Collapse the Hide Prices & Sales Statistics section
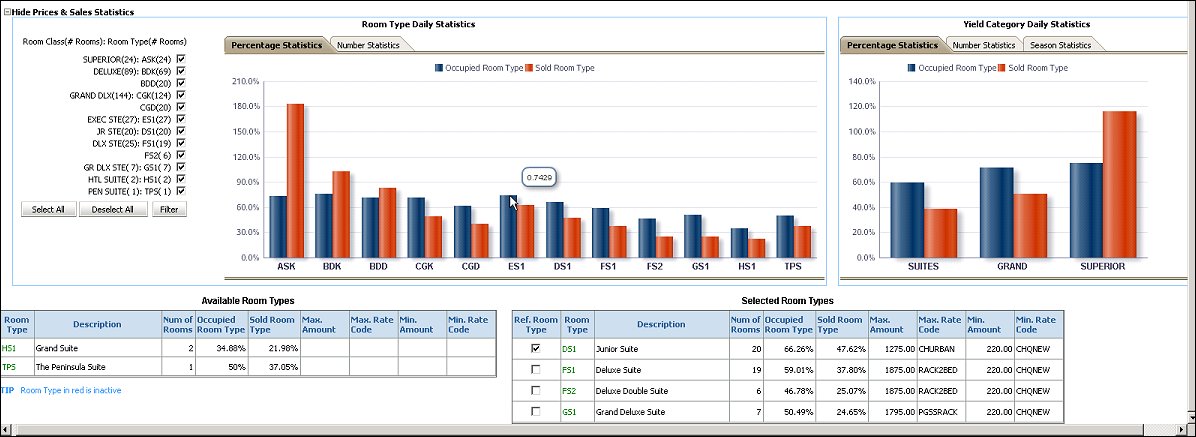 coord(7,11)
